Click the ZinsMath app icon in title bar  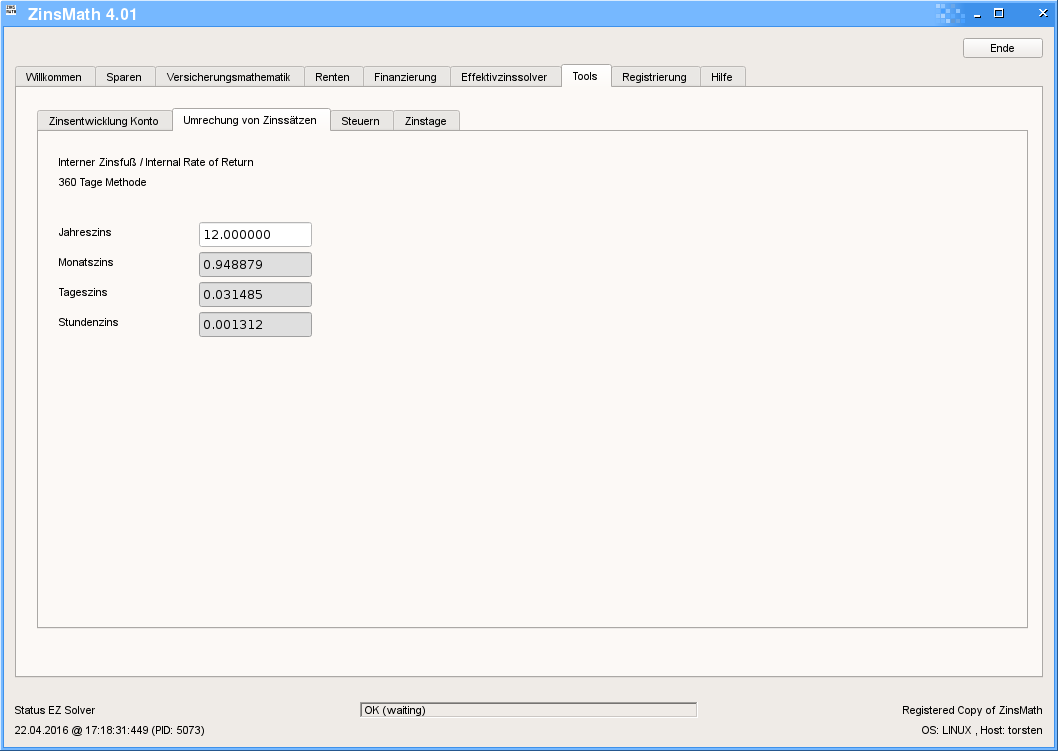coord(12,12)
